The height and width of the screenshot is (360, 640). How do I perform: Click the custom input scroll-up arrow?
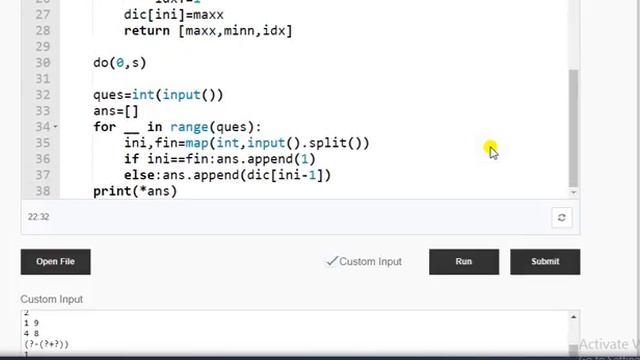tap(573, 317)
